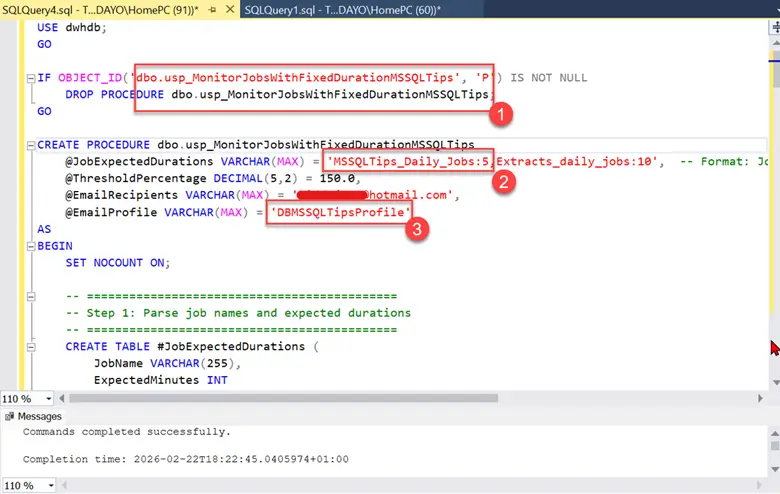The height and width of the screenshot is (494, 780).
Task: Click the editor vertical scrollbar down arrow
Action: click(x=776, y=382)
